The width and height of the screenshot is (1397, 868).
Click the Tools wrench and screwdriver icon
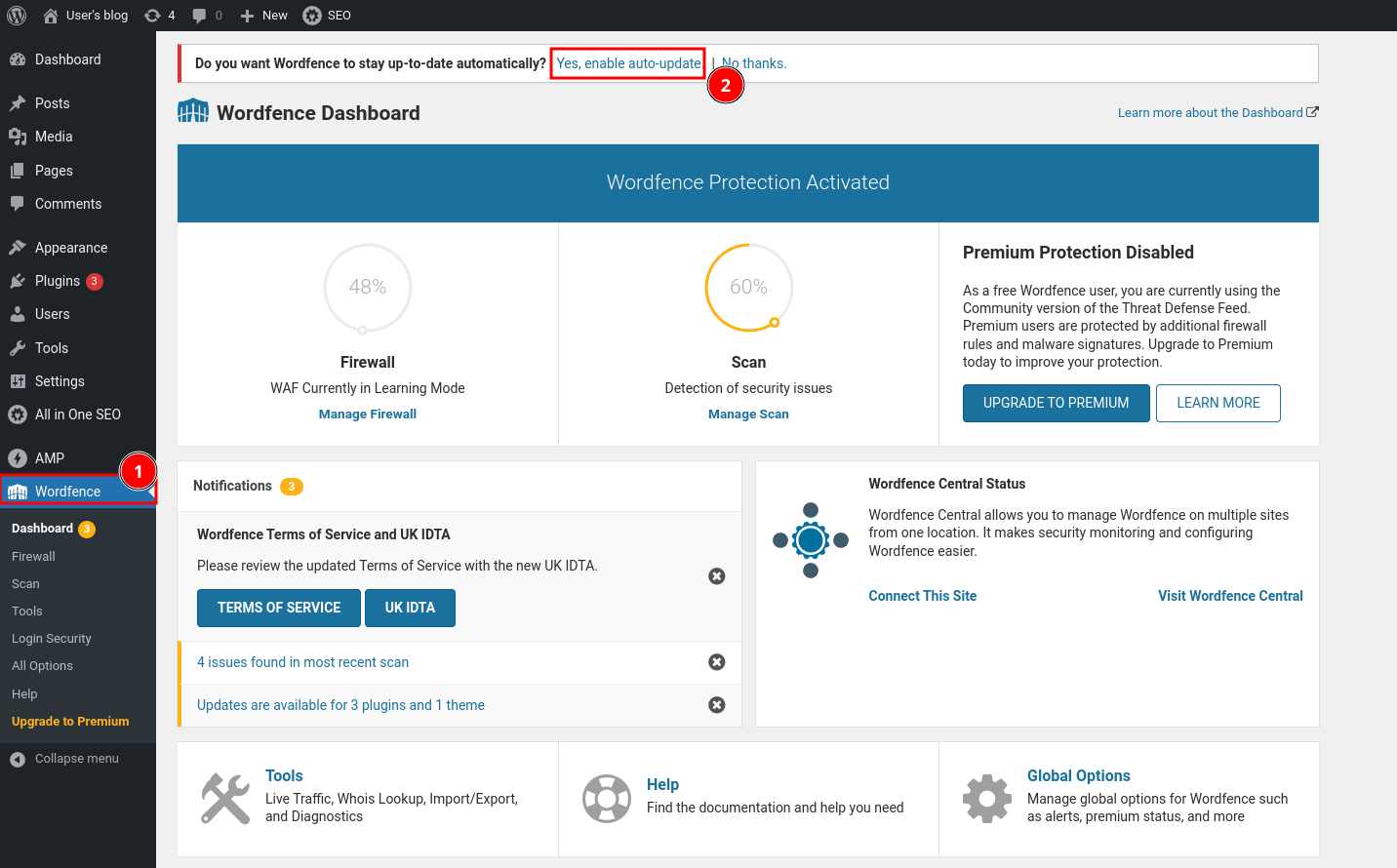225,799
